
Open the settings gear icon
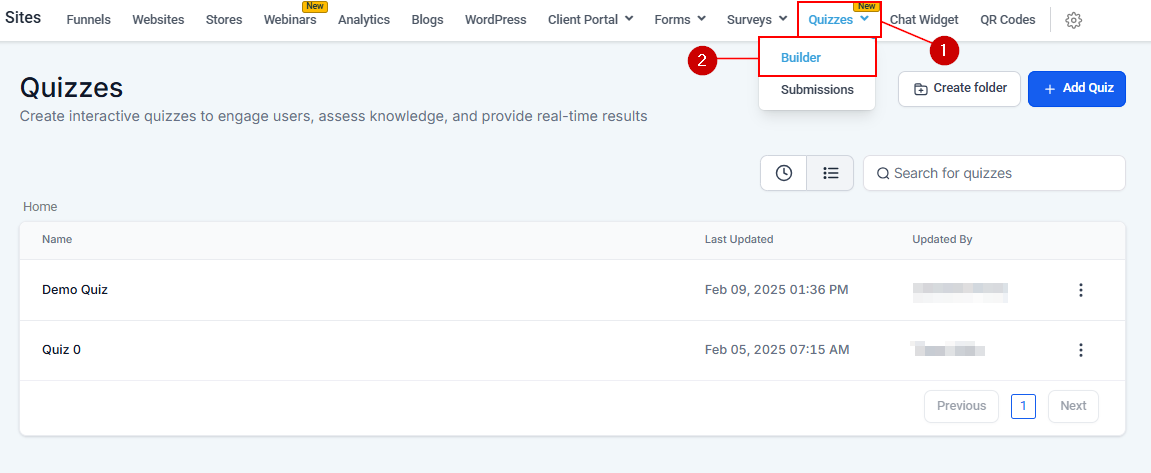click(x=1073, y=21)
